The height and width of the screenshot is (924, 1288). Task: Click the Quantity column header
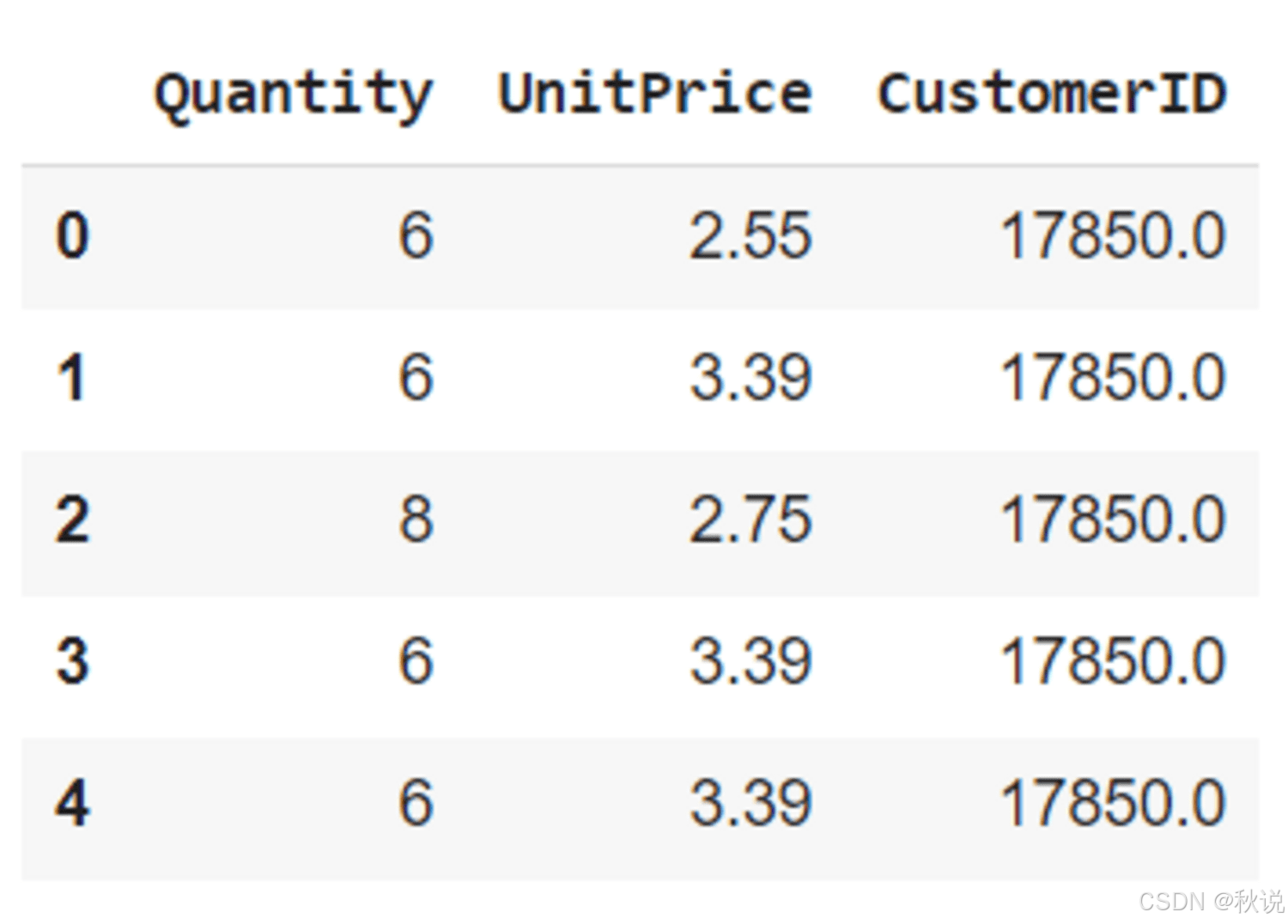click(294, 94)
